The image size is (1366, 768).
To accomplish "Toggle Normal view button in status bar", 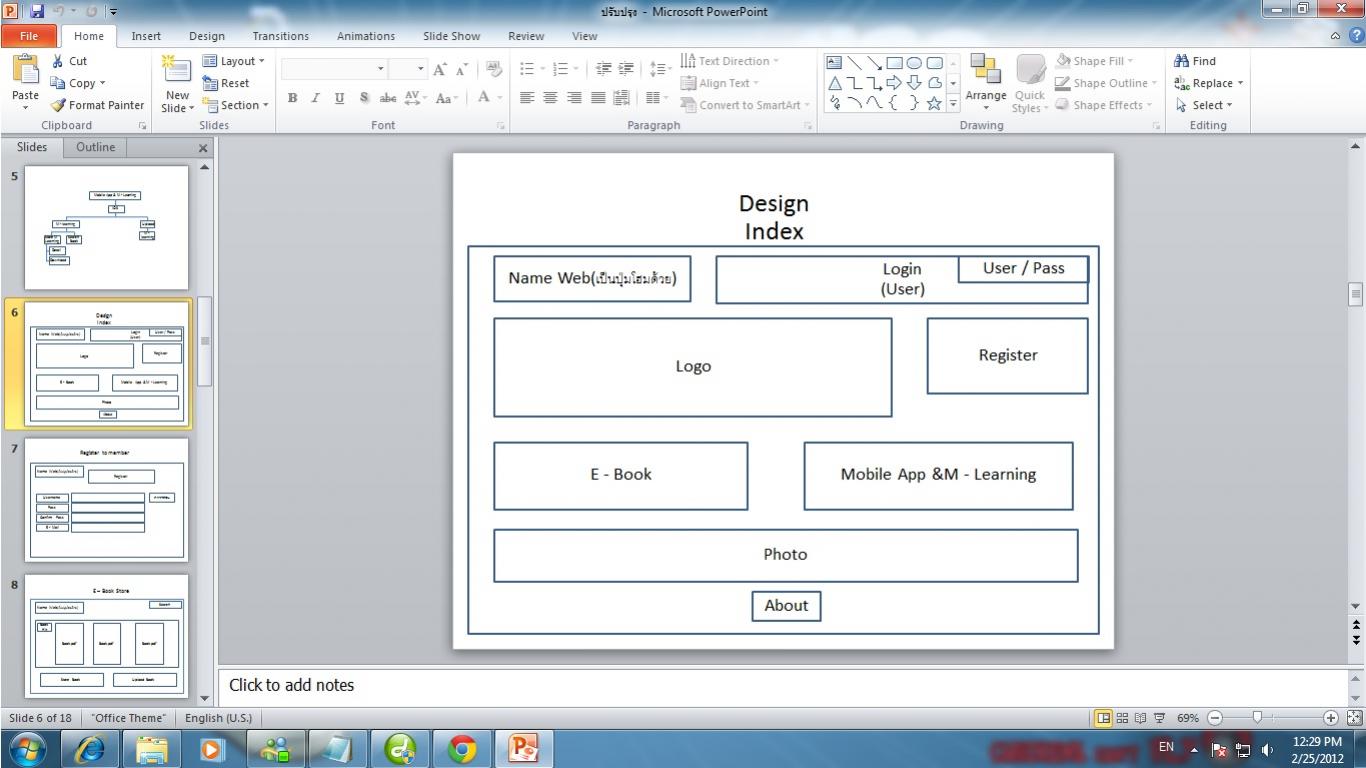I will 1104,718.
